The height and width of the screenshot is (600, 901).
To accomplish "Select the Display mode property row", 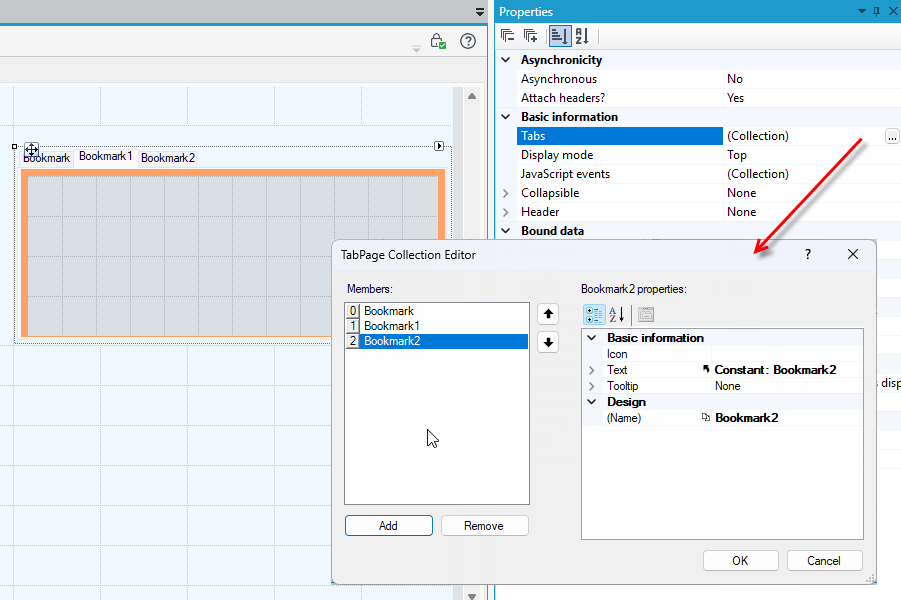I will (709, 155).
